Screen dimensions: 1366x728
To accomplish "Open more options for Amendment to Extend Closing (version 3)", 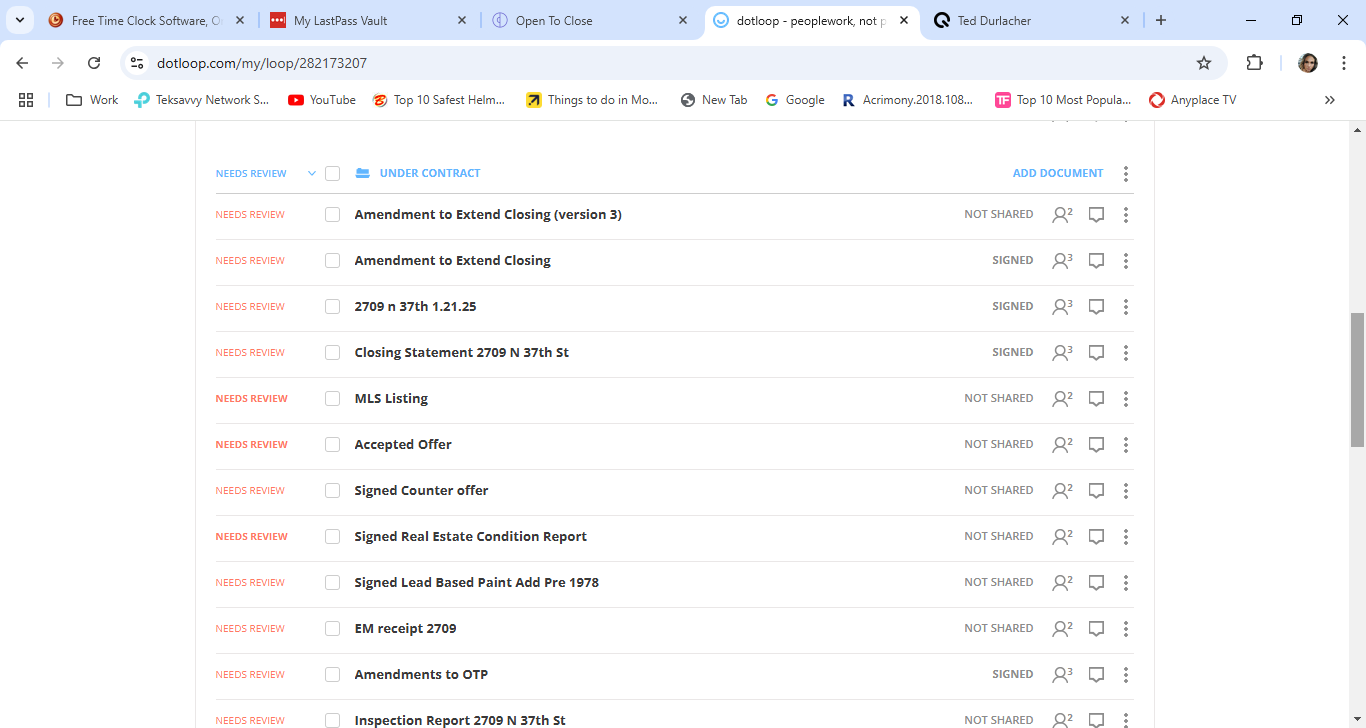I will click(1126, 214).
